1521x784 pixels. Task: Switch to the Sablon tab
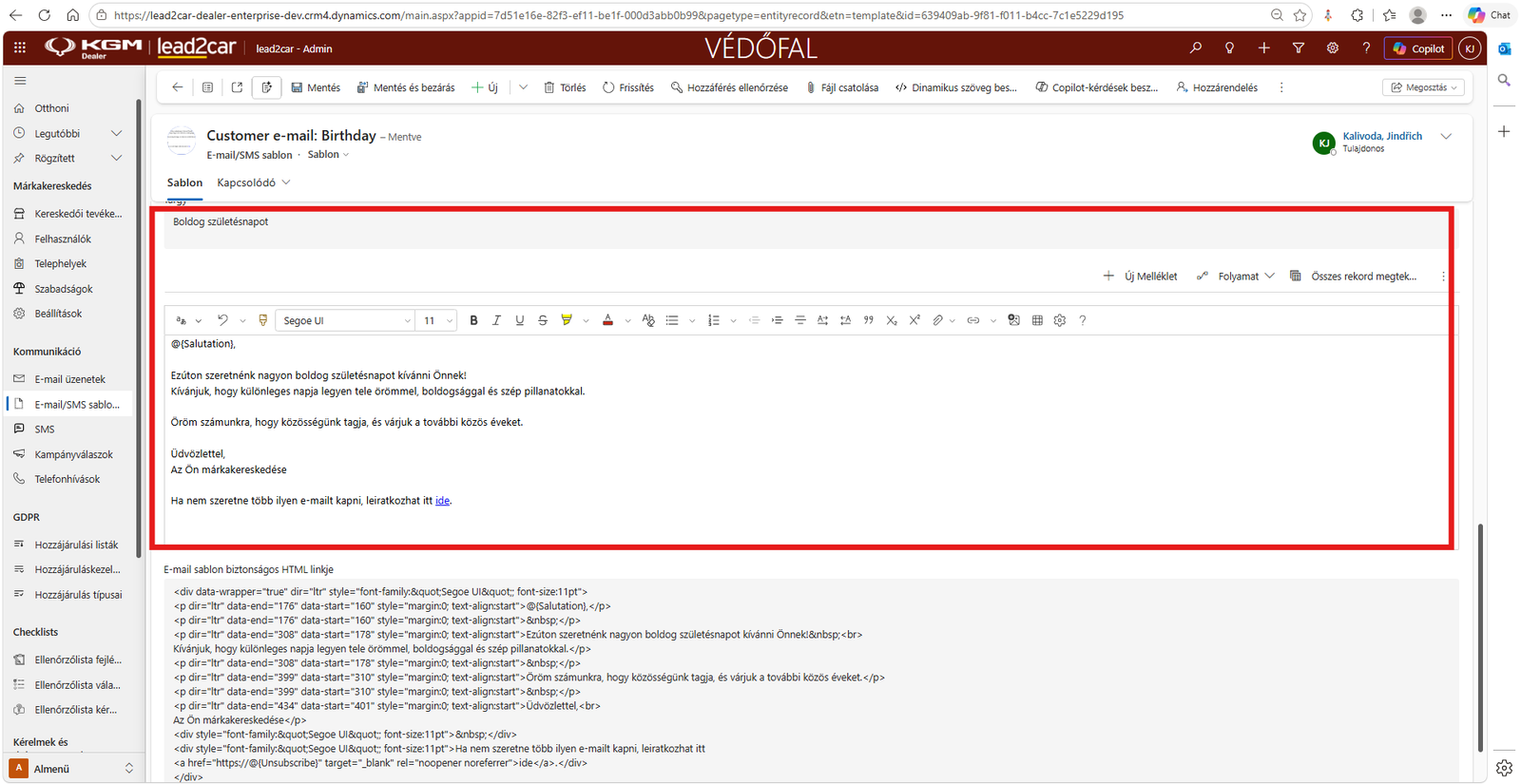tap(184, 182)
